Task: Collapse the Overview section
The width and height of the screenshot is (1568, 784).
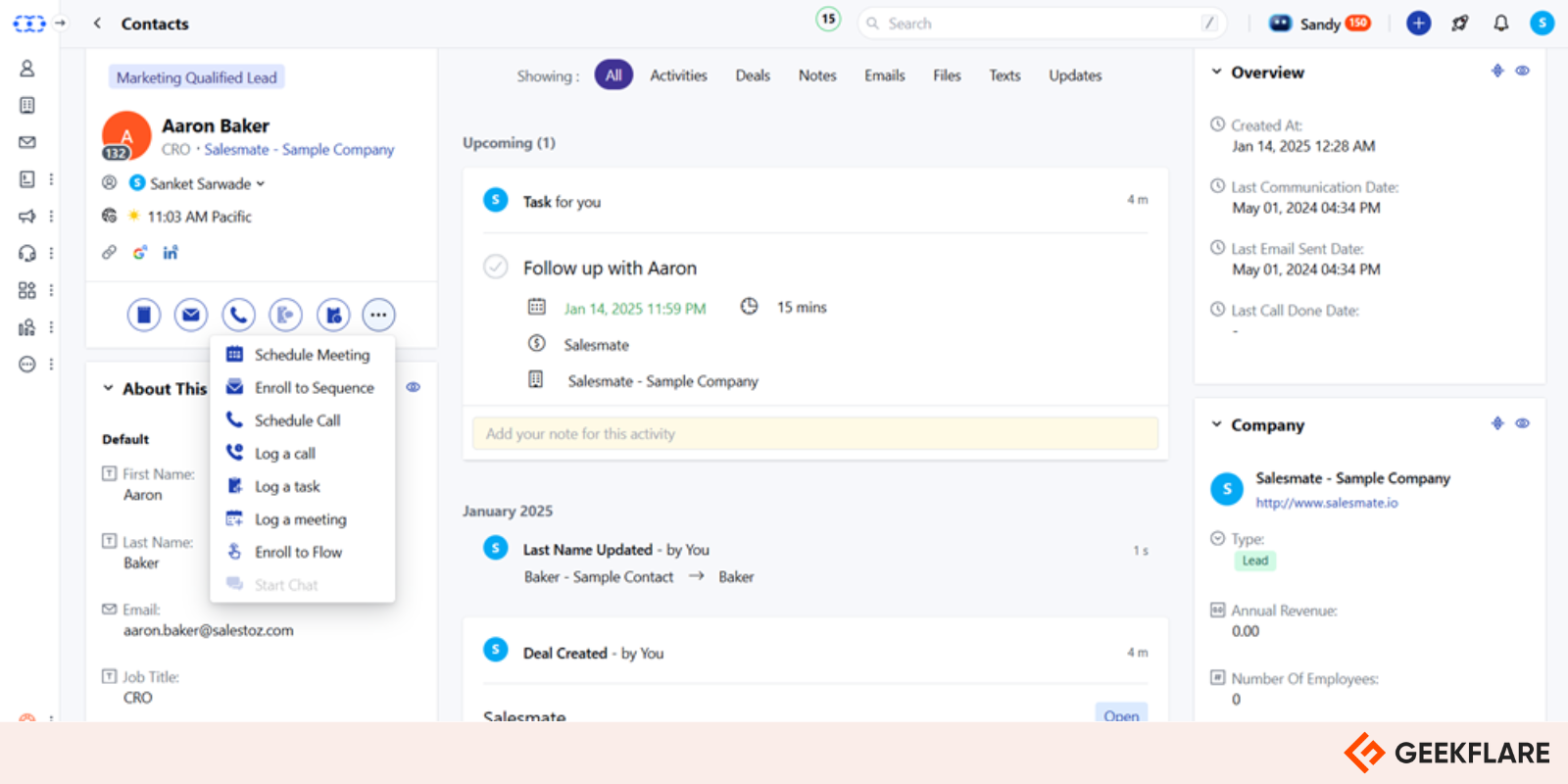Action: (1216, 72)
